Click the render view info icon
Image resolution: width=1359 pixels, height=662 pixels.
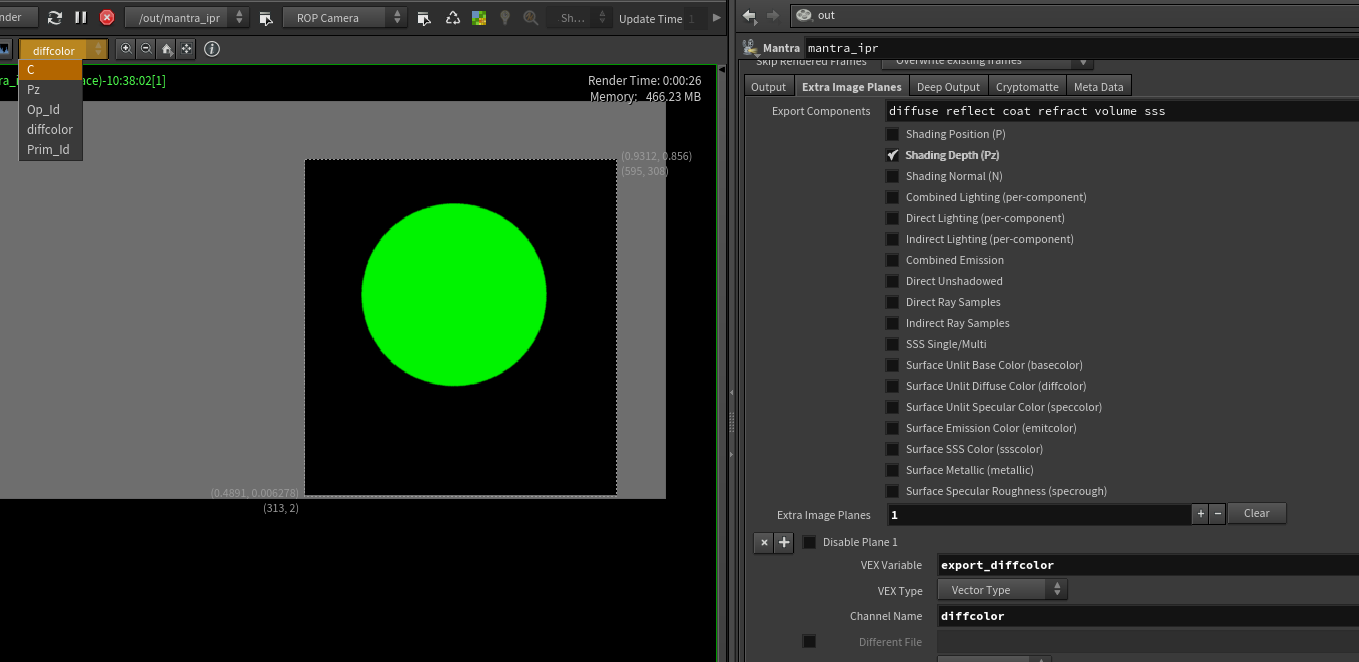coord(212,49)
